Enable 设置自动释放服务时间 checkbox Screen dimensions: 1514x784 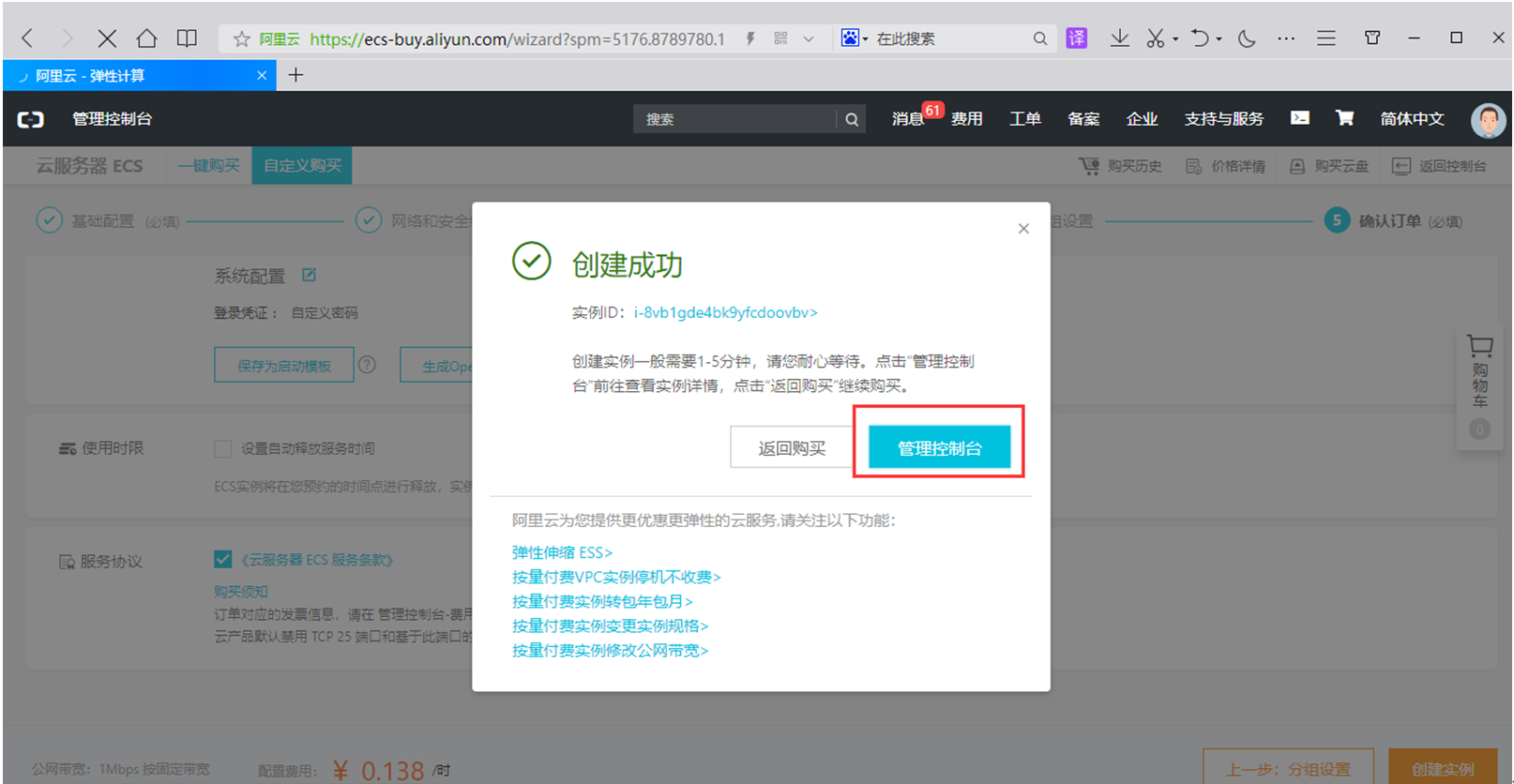tap(223, 449)
